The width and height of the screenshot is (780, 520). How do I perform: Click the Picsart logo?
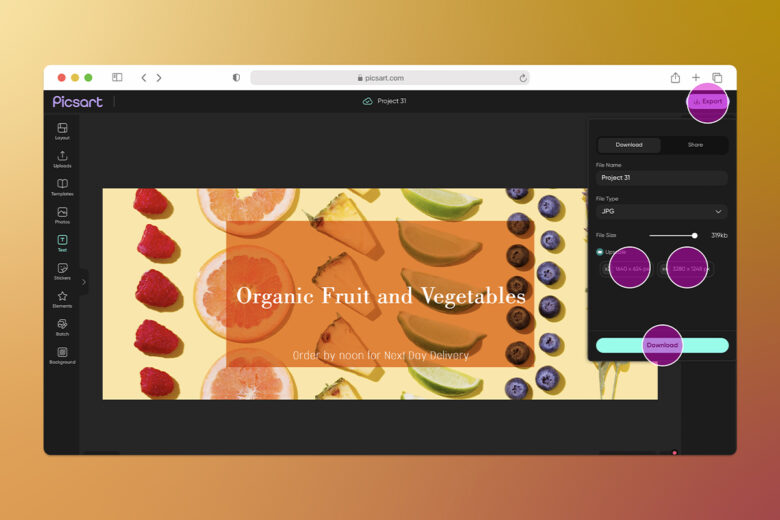pyautogui.click(x=78, y=102)
